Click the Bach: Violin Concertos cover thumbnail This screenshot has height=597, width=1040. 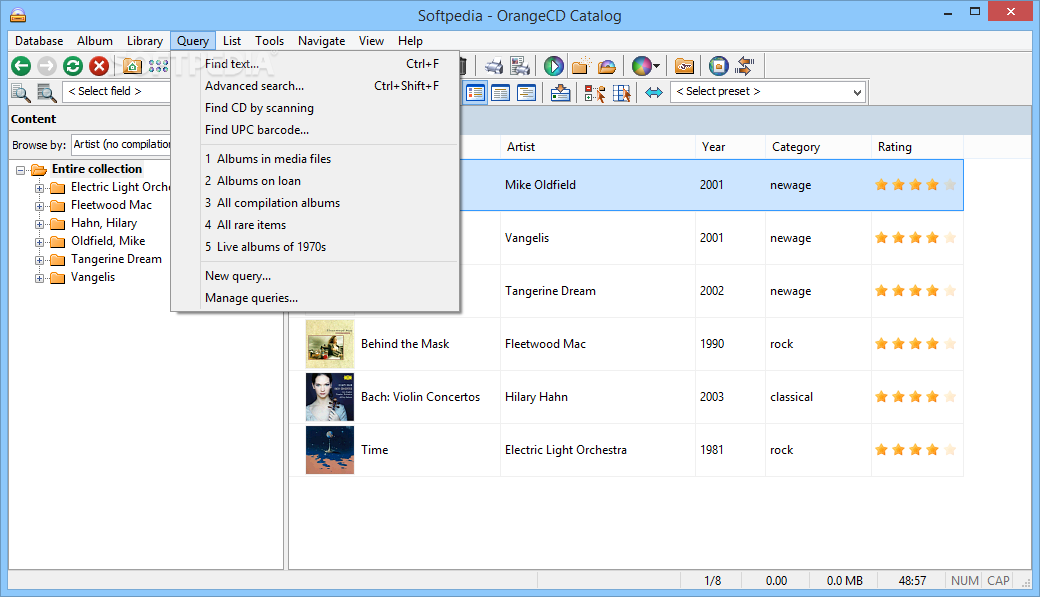tap(330, 397)
